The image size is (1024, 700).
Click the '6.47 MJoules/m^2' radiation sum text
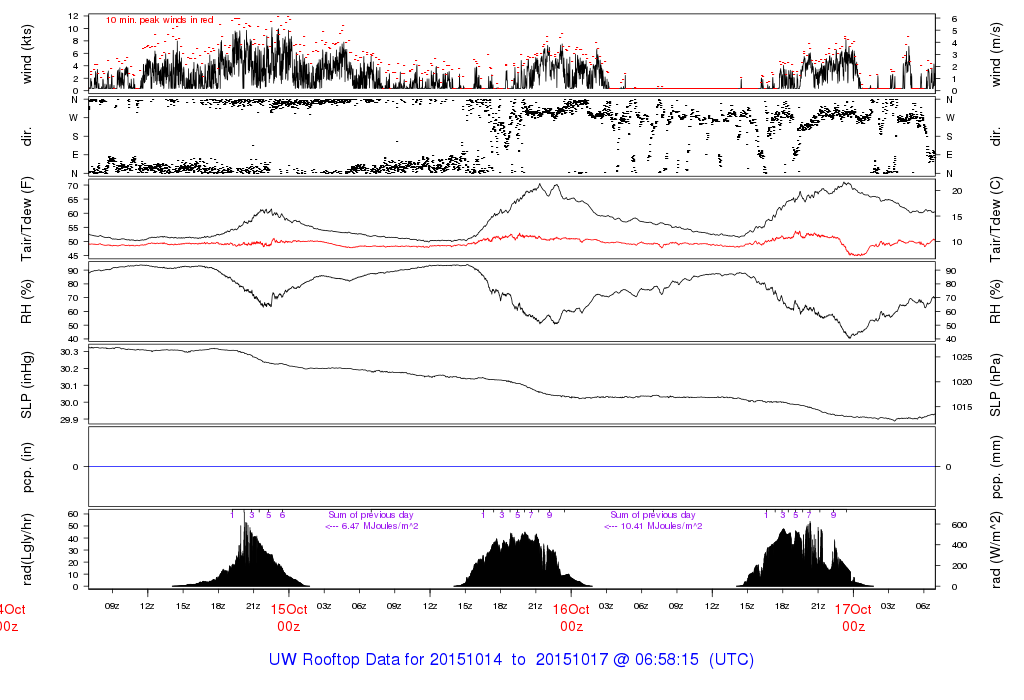click(379, 526)
